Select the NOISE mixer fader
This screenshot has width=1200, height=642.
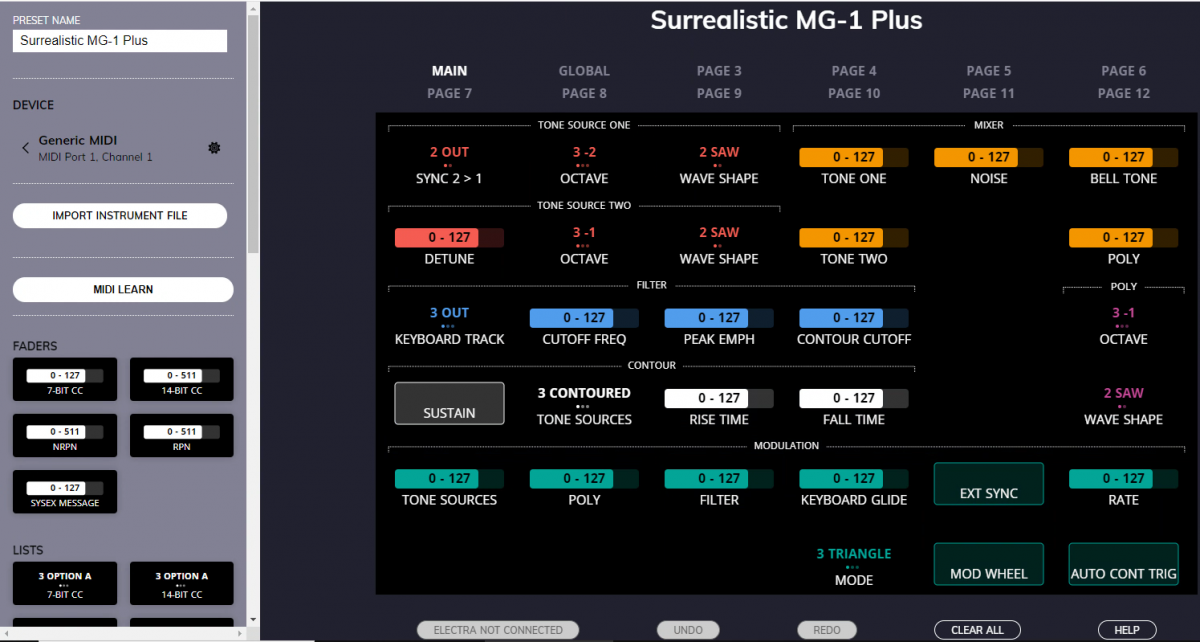click(988, 166)
